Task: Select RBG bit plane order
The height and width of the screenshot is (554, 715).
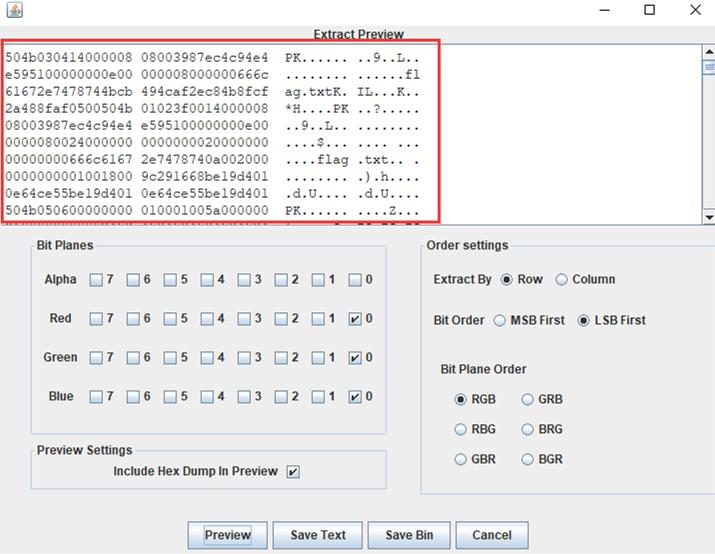Action: point(461,430)
